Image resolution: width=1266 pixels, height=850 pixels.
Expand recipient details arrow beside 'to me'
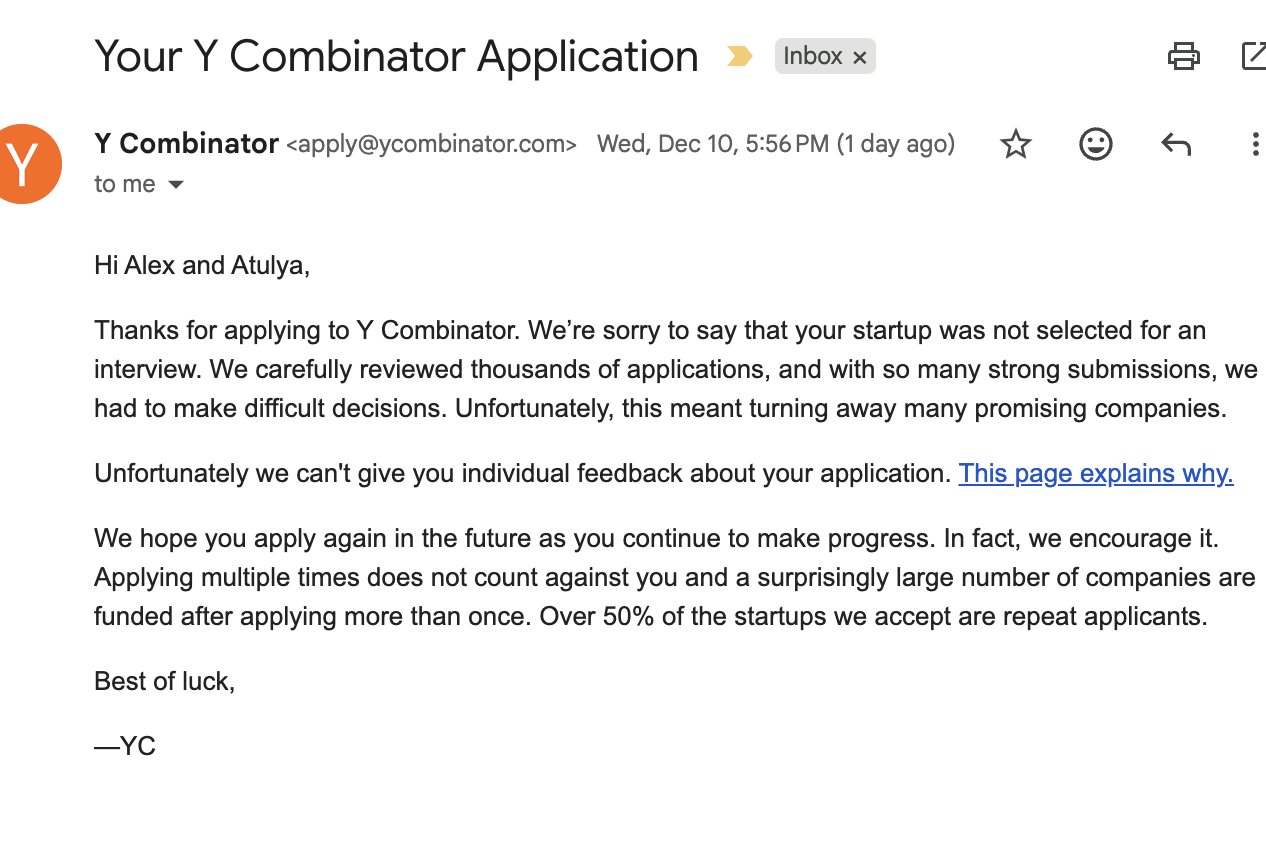[x=176, y=184]
